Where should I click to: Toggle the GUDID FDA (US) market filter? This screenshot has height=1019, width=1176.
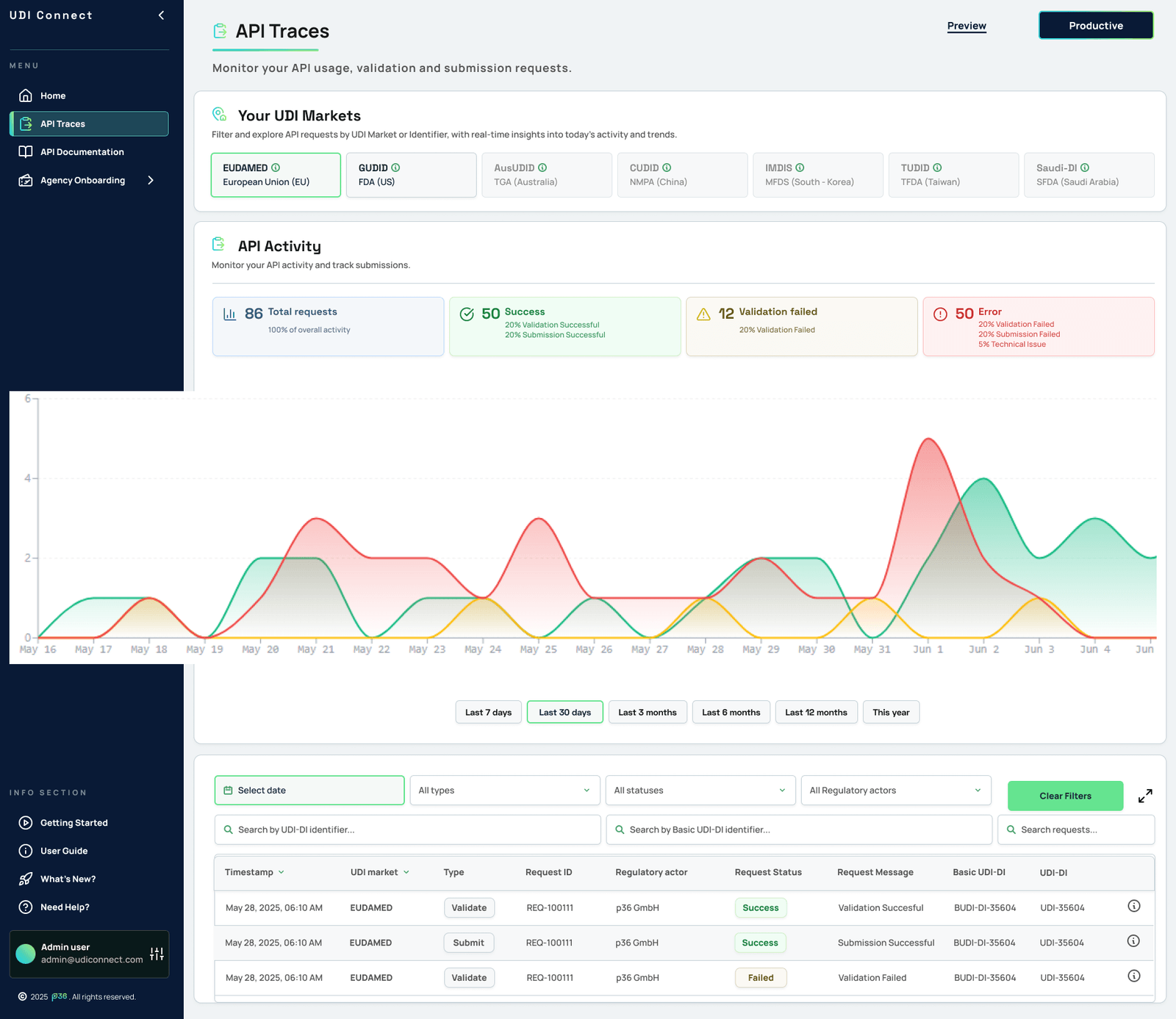click(x=411, y=175)
